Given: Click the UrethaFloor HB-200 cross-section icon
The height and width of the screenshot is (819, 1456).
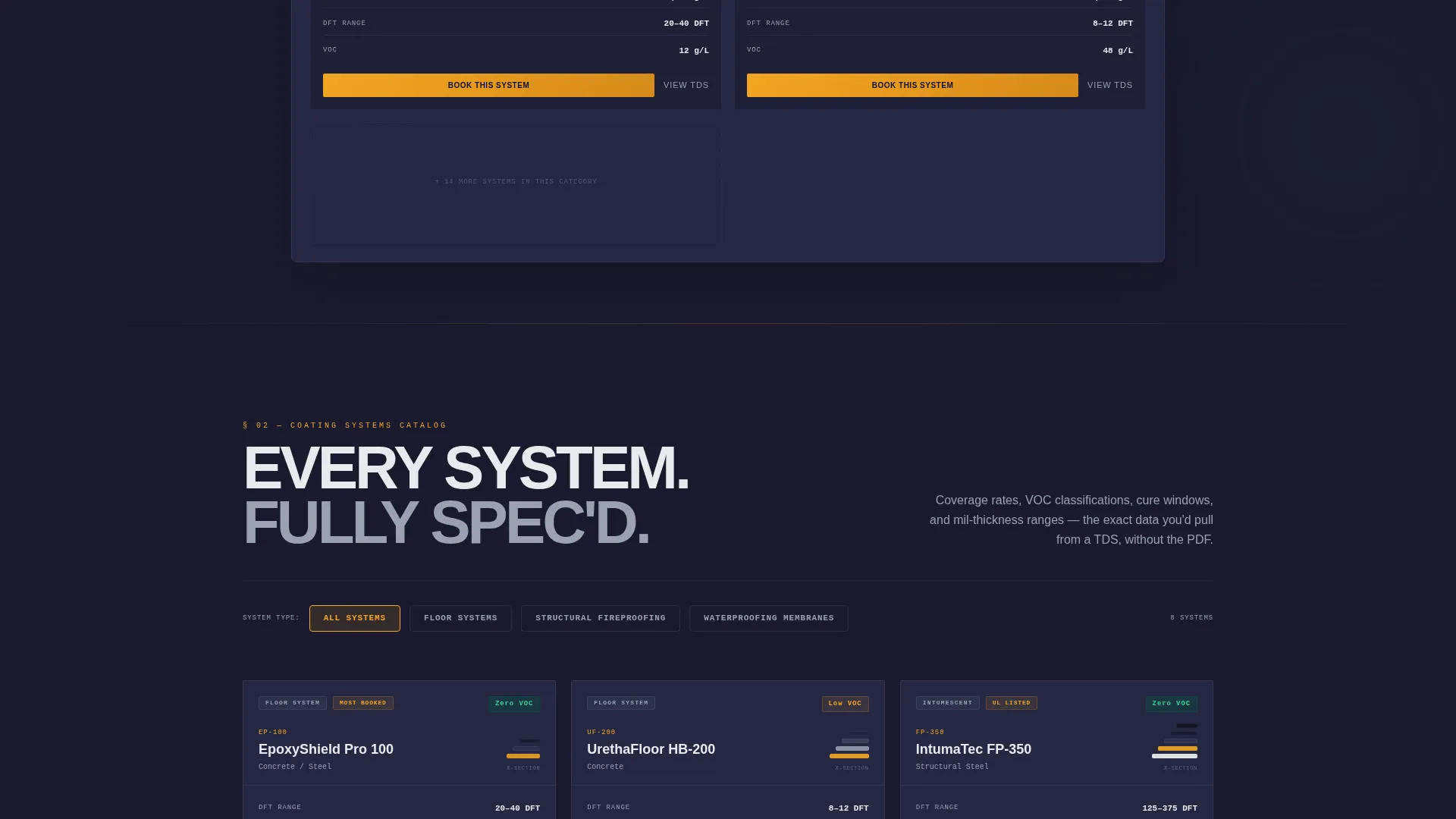Looking at the screenshot, I should (849, 745).
